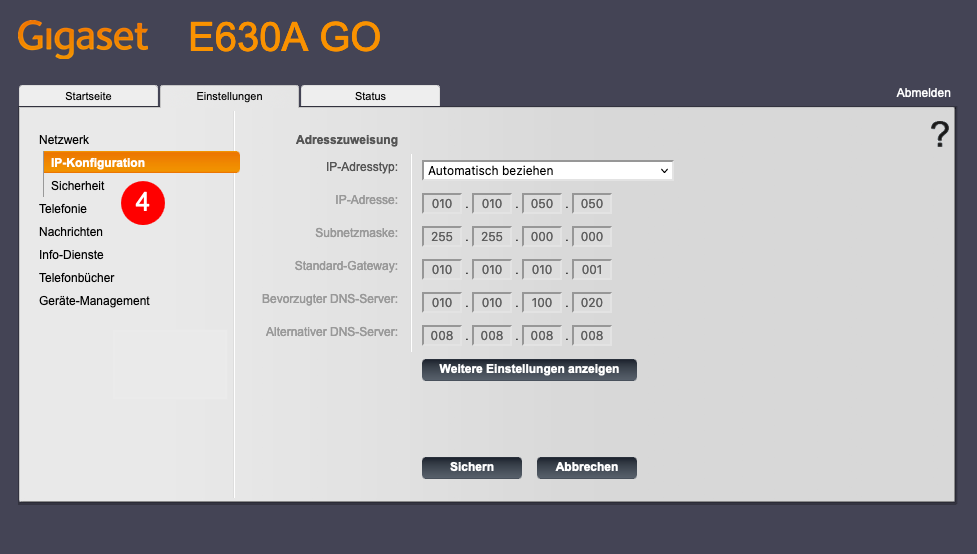Click first octet field of Standard-Gateway
The image size is (977, 554).
click(x=442, y=270)
